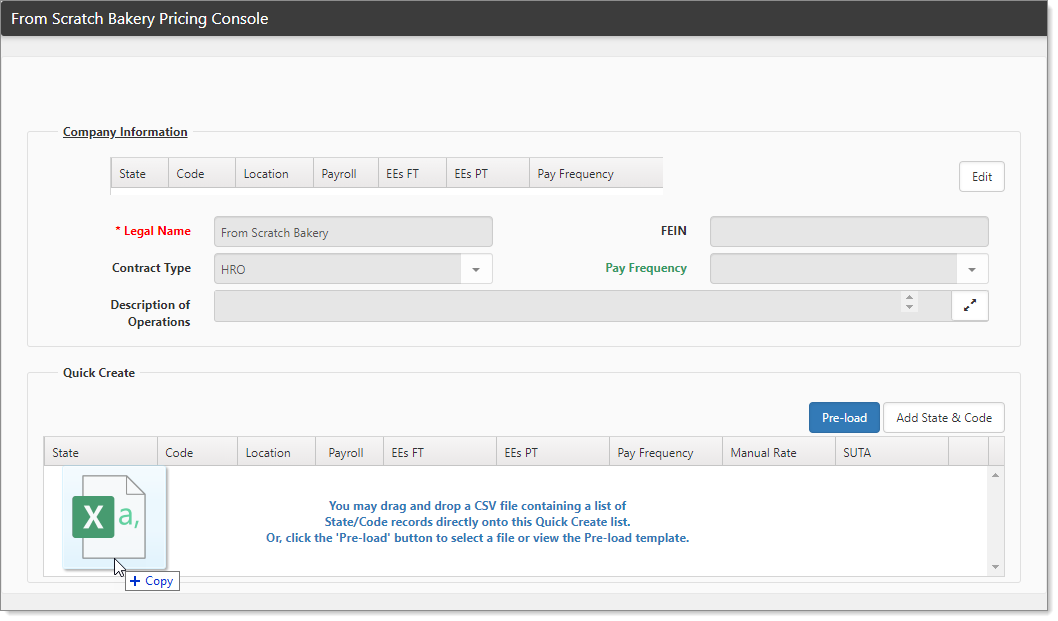The image size is (1058, 621).
Task: Click the up arrow on Description stepper
Action: [908, 297]
